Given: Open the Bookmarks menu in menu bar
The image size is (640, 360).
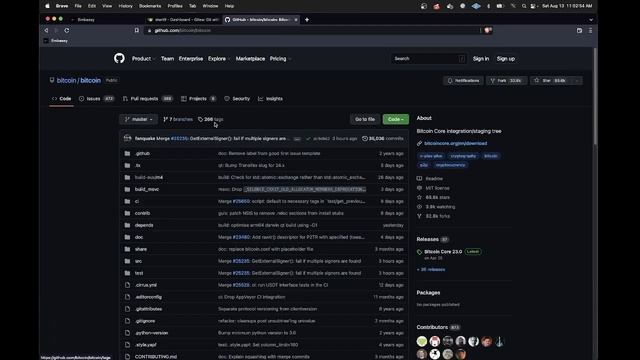Looking at the screenshot, I should [x=150, y=6].
